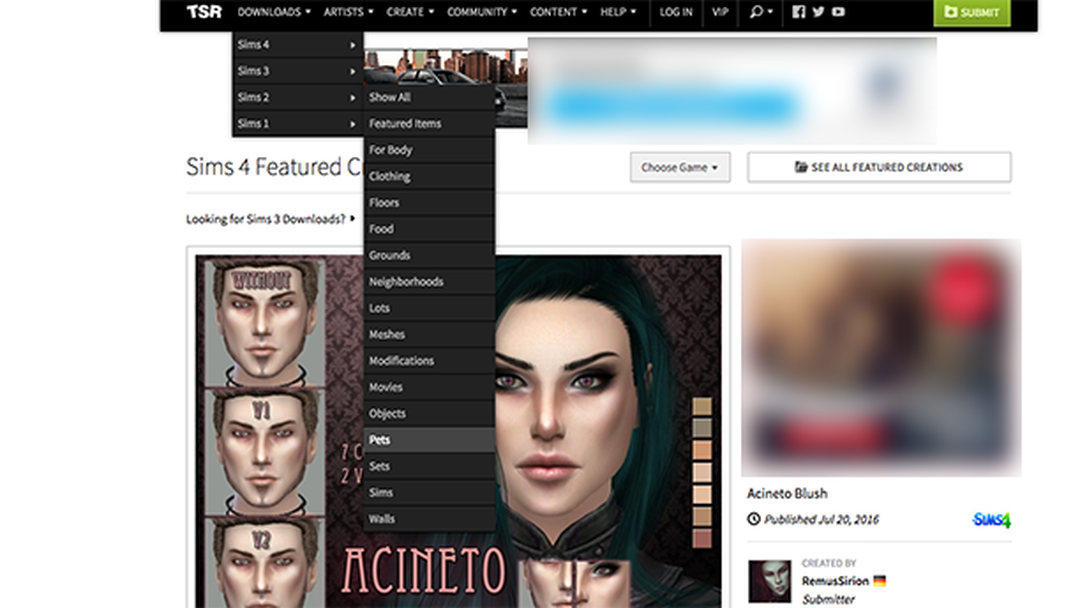Open the Artists dropdown menu

coord(348,12)
